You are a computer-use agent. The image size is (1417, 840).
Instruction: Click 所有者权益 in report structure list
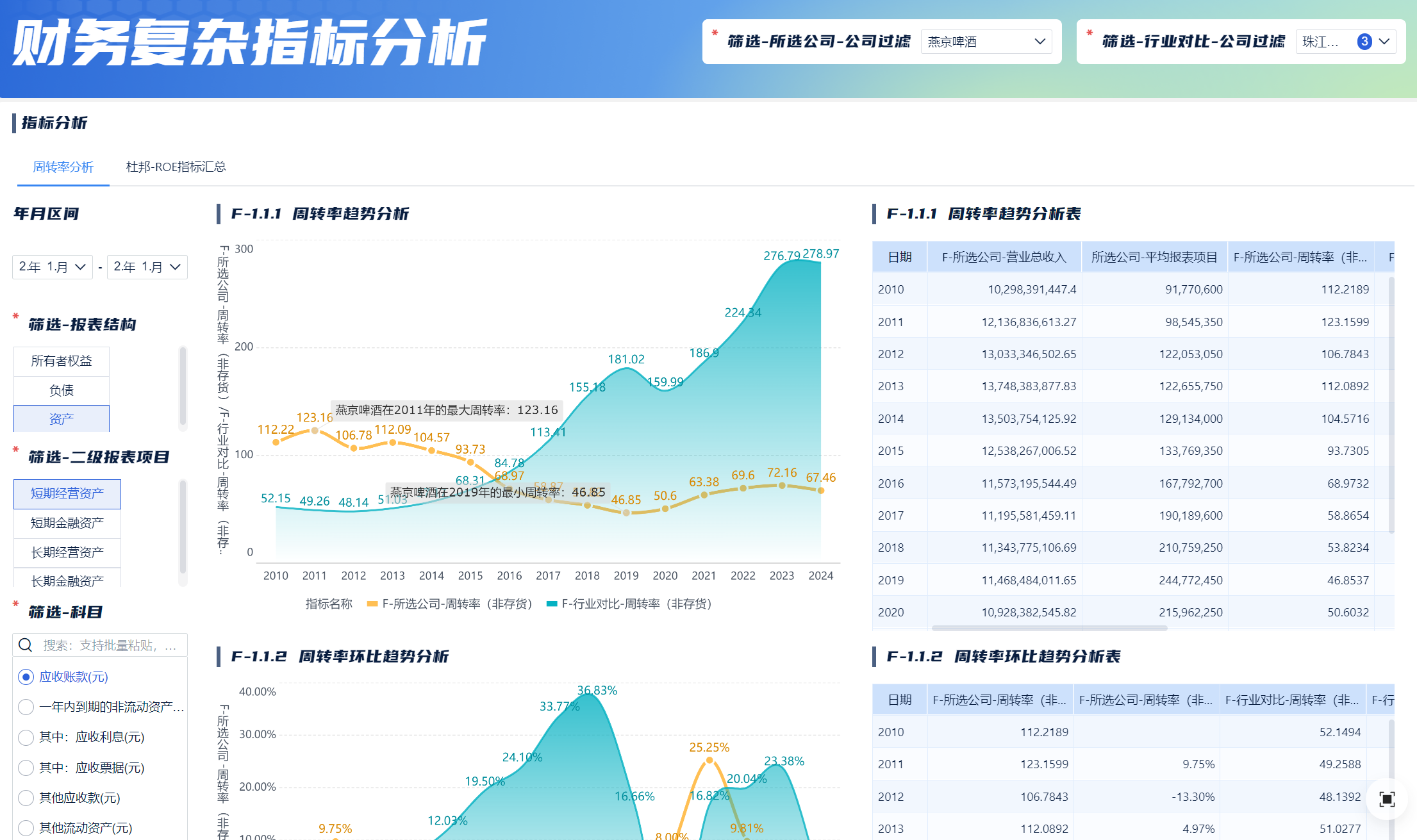click(62, 361)
